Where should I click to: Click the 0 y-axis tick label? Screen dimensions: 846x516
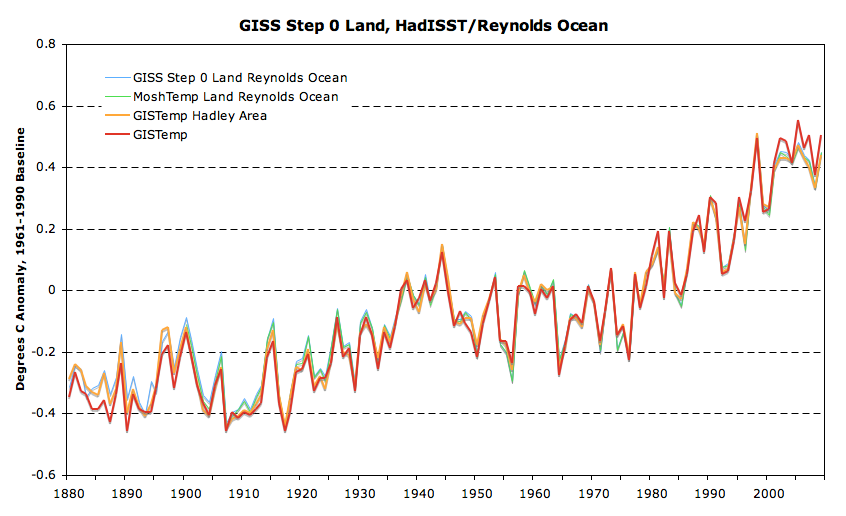point(52,291)
